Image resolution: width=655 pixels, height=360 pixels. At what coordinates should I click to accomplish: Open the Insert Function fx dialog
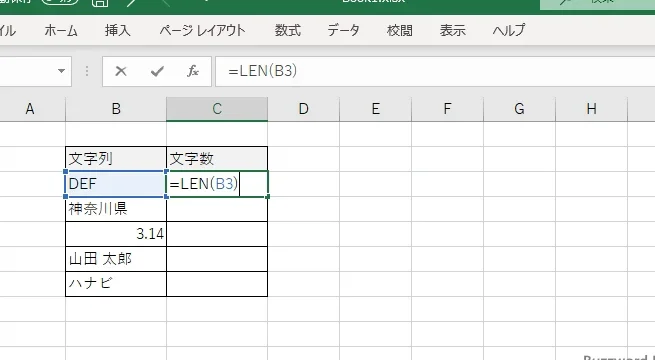pos(193,71)
